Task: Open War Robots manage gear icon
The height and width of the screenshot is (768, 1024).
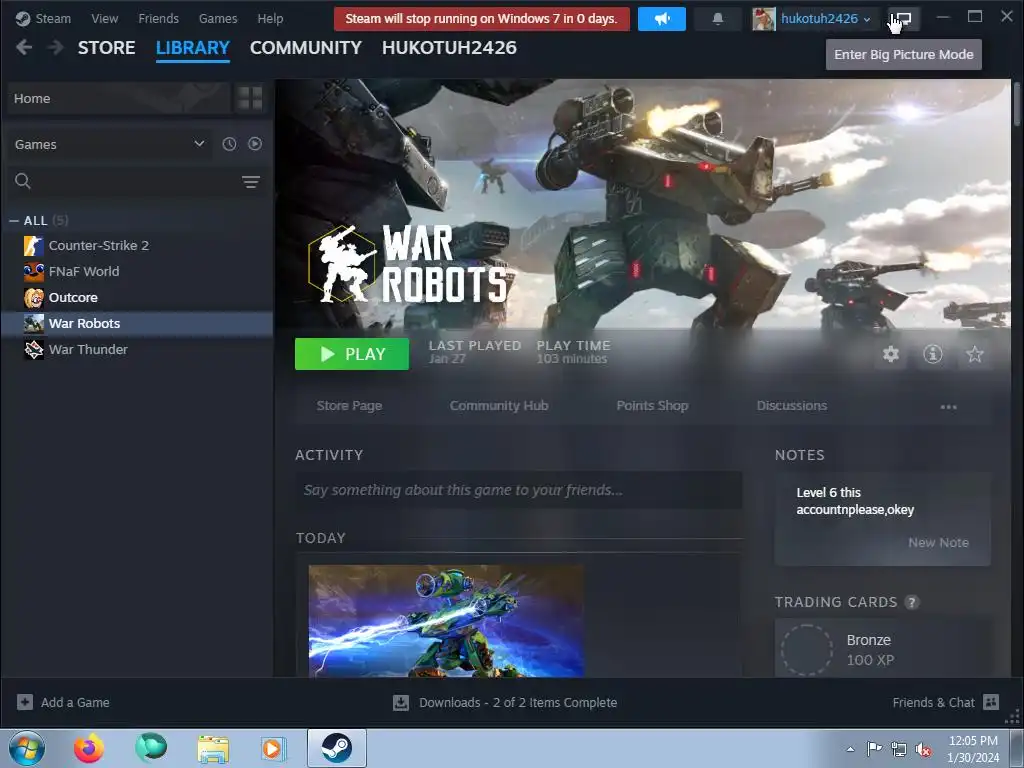Action: tap(891, 354)
